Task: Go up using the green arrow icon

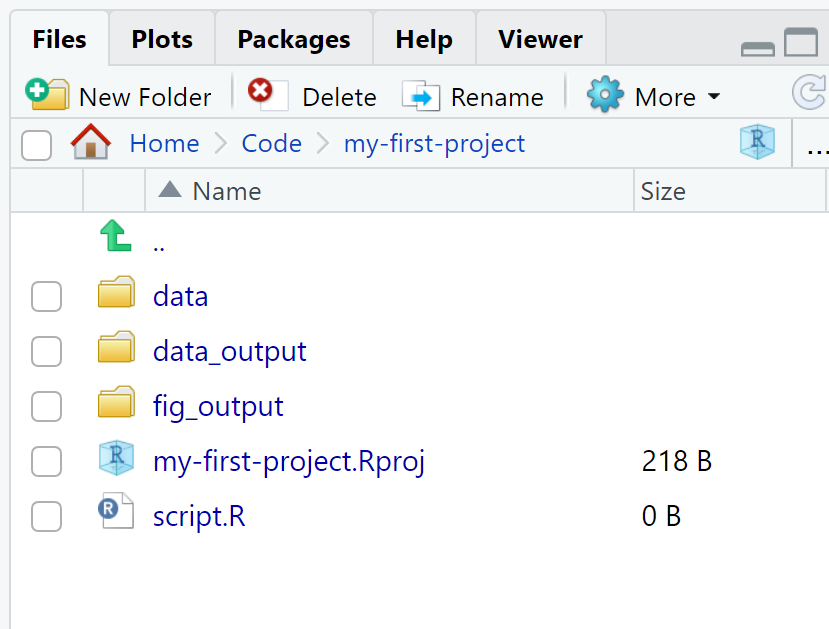Action: coord(116,236)
